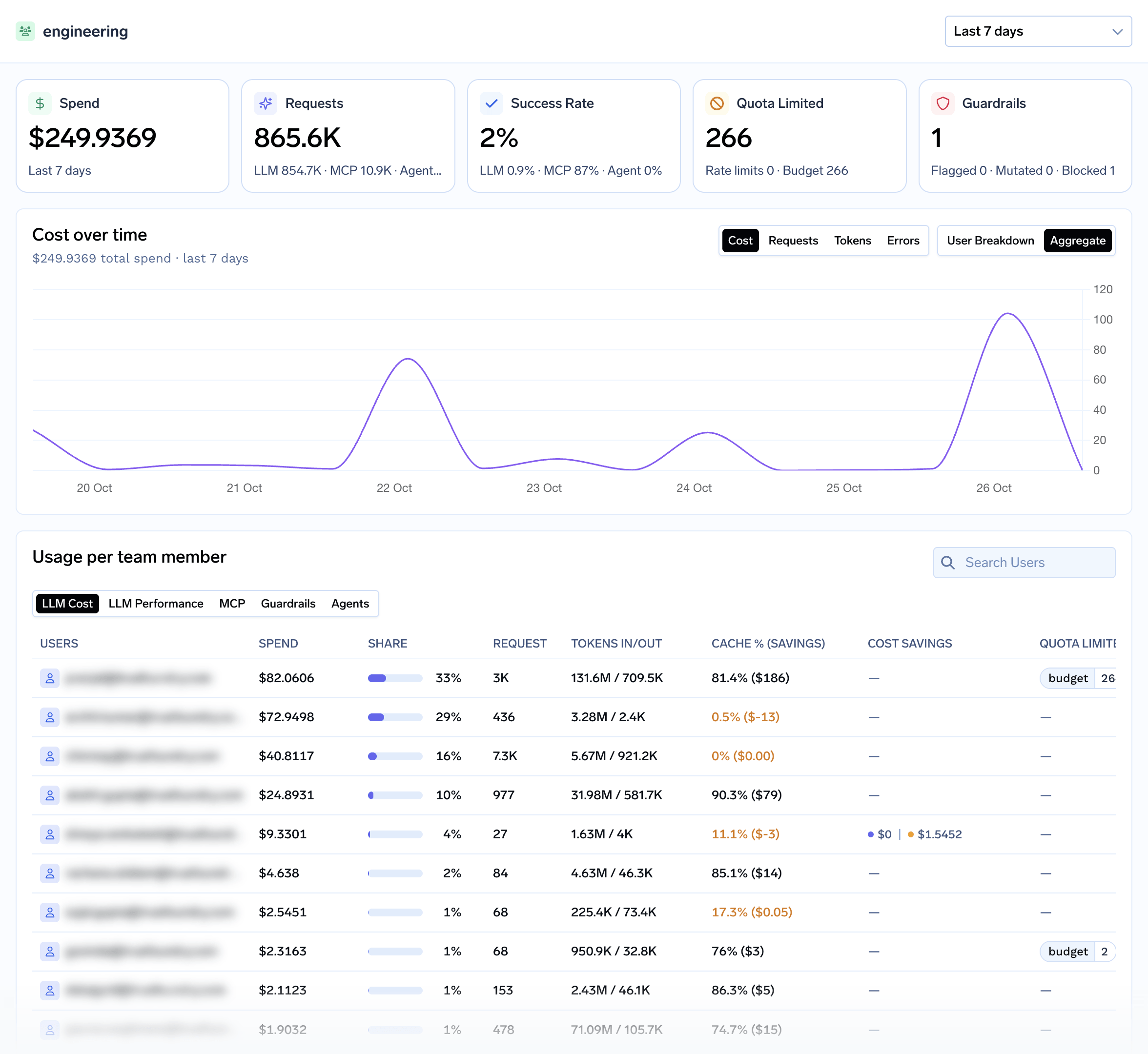Click user avatar icon in $2.5451 row
This screenshot has width=1148, height=1054.
[x=50, y=912]
